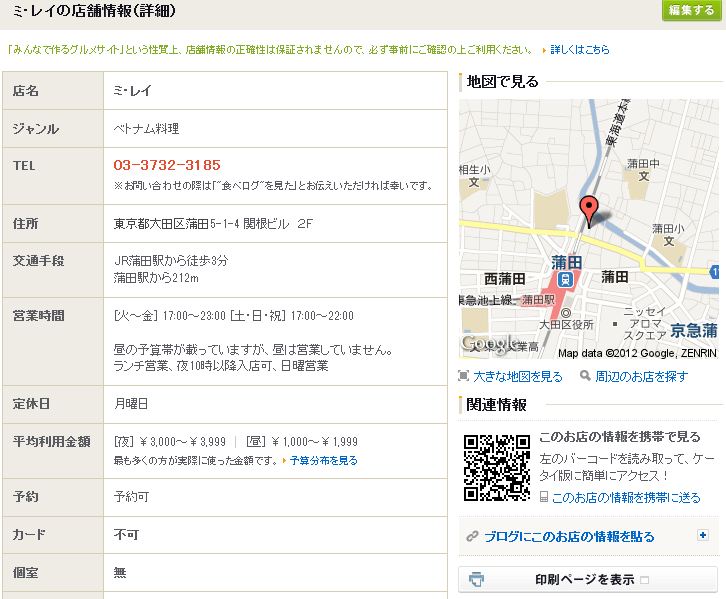Open the 詳しくはこちら details link
The height and width of the screenshot is (599, 726).
point(579,49)
